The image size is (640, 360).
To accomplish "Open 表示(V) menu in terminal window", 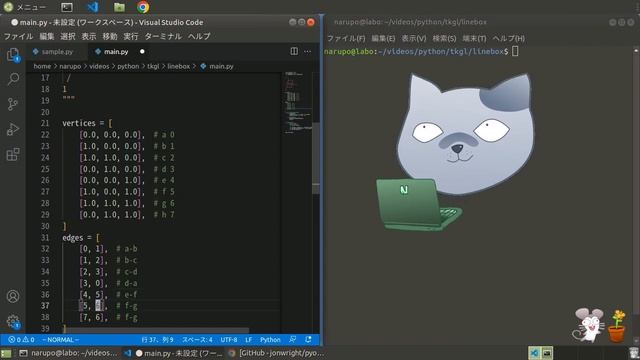I will point(413,38).
